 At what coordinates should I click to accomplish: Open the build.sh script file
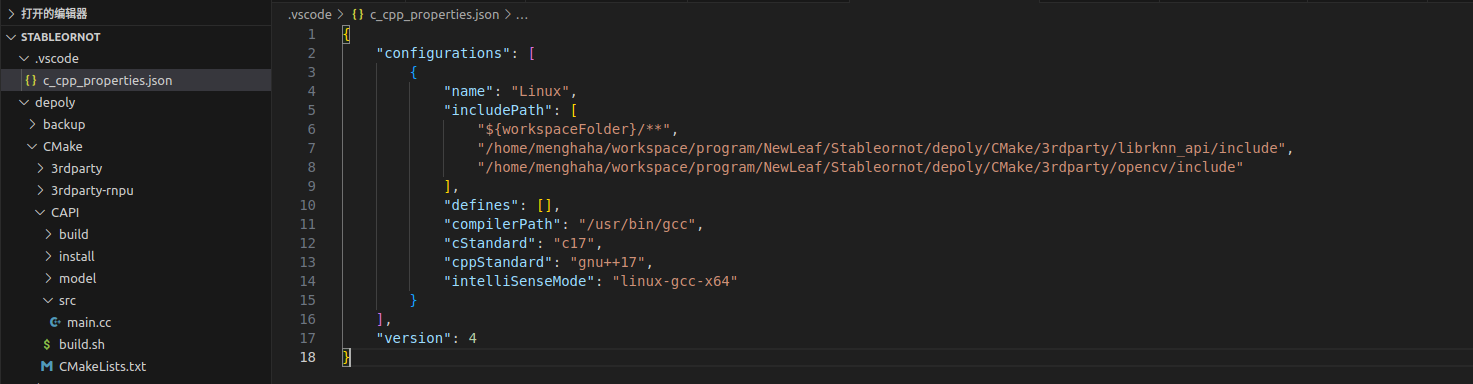82,345
